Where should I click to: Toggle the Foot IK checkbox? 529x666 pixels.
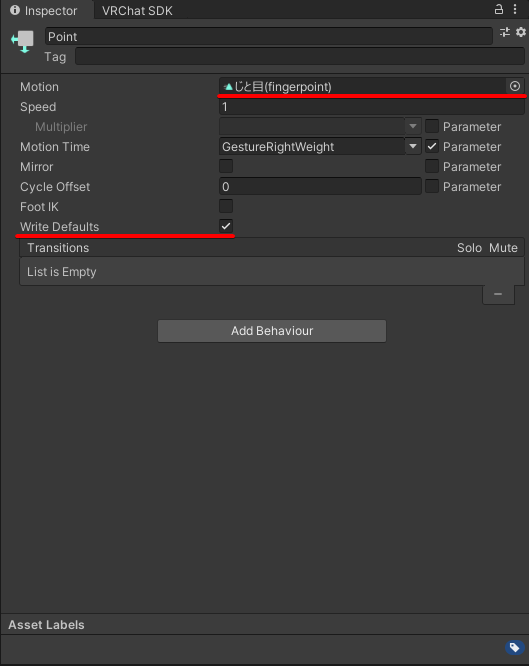(226, 206)
